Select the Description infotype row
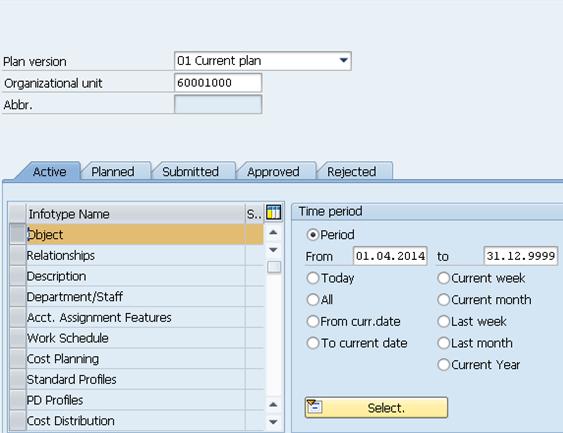Screen dimensions: 563x433 coord(145,276)
